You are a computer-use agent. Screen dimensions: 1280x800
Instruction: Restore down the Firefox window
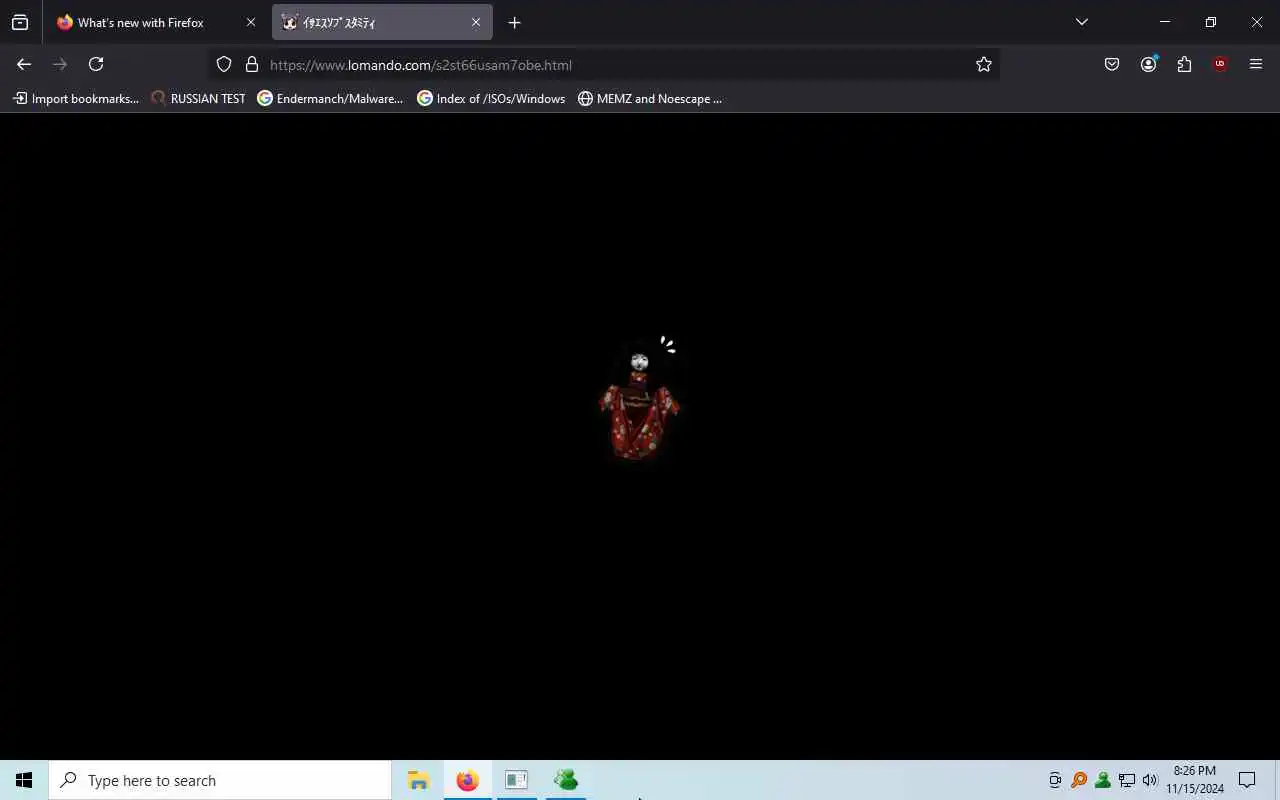coord(1211,22)
